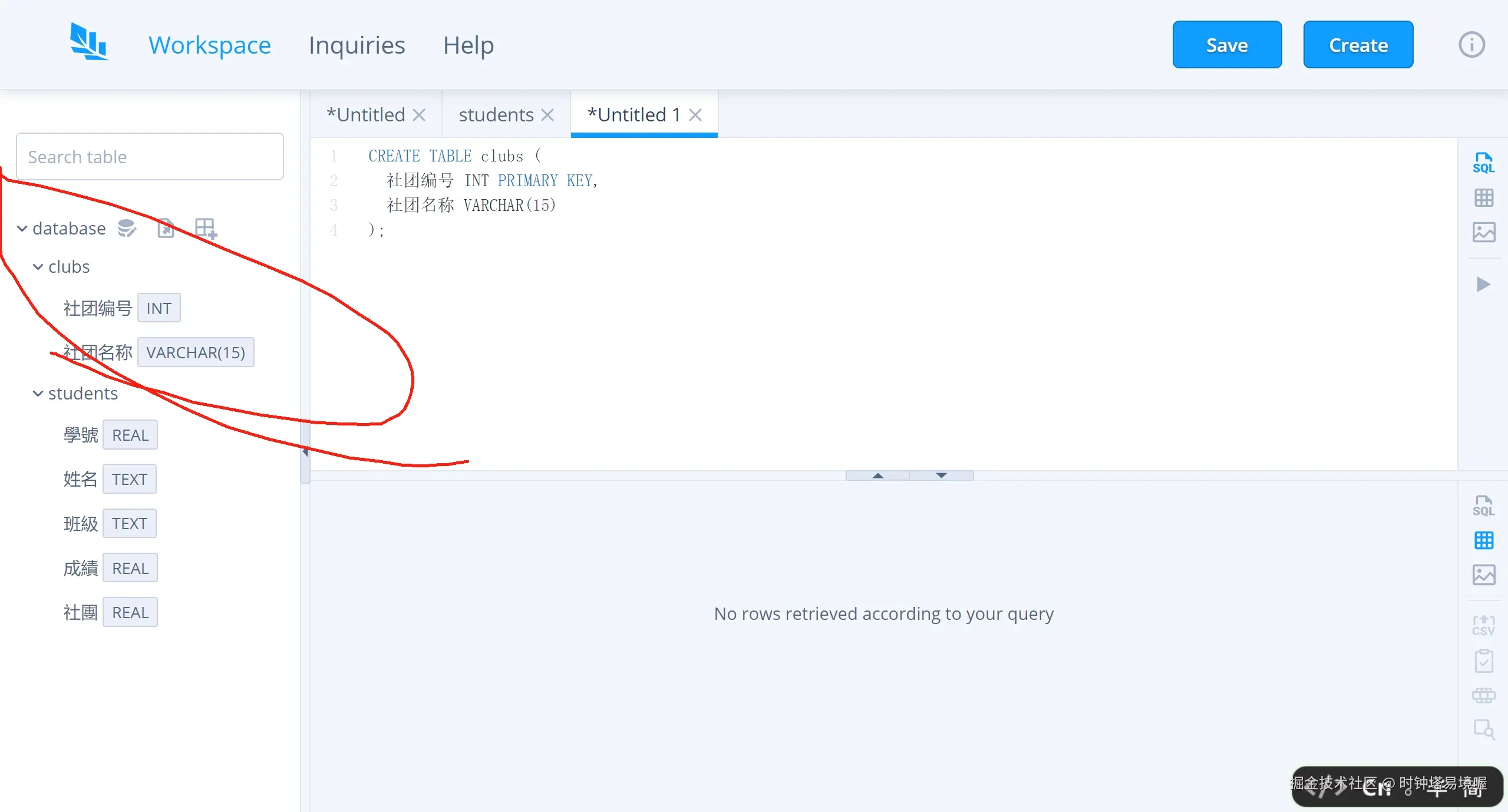Switch to the students tab
This screenshot has height=812, width=1508.
(496, 115)
